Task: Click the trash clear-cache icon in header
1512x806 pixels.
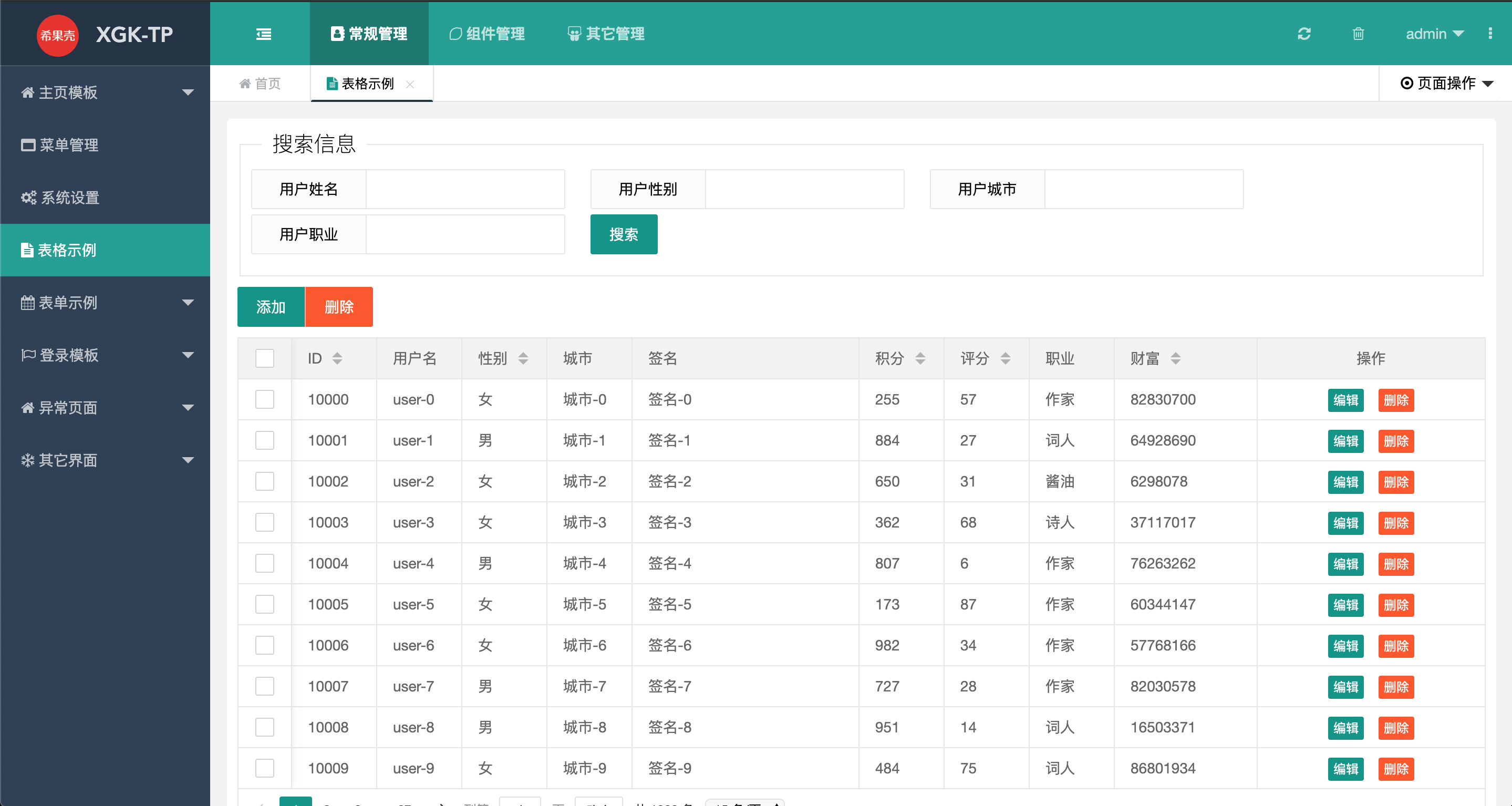Action: pos(1358,34)
